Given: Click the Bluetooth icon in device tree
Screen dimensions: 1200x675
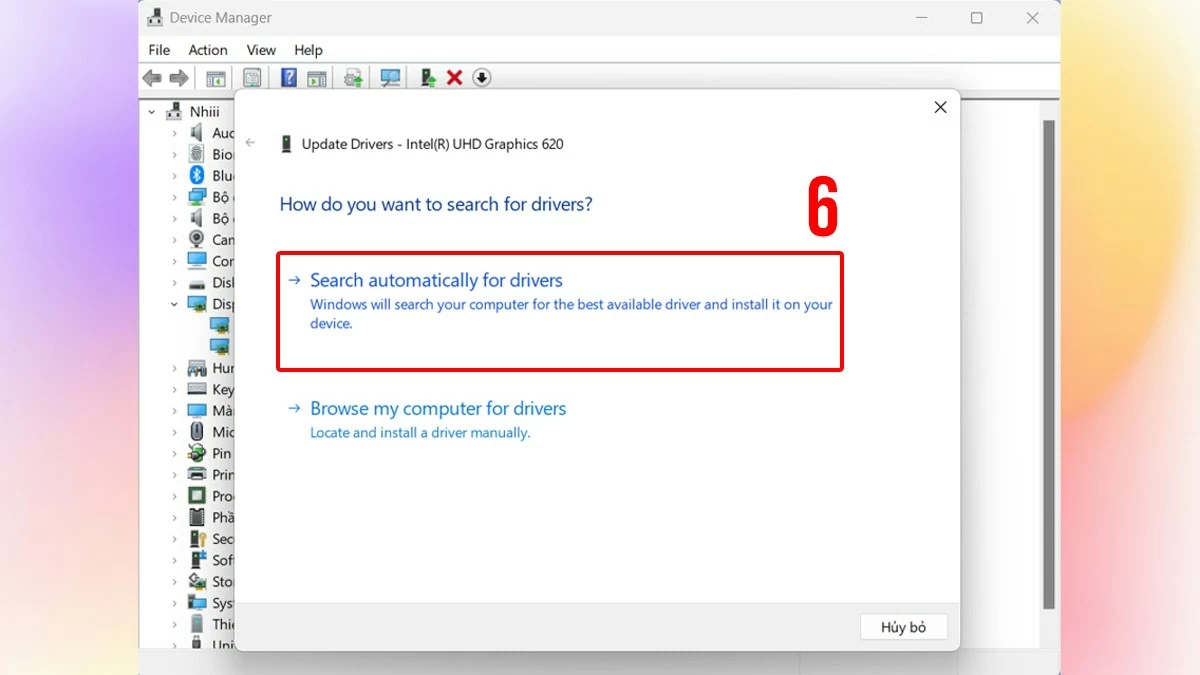Looking at the screenshot, I should point(197,176).
